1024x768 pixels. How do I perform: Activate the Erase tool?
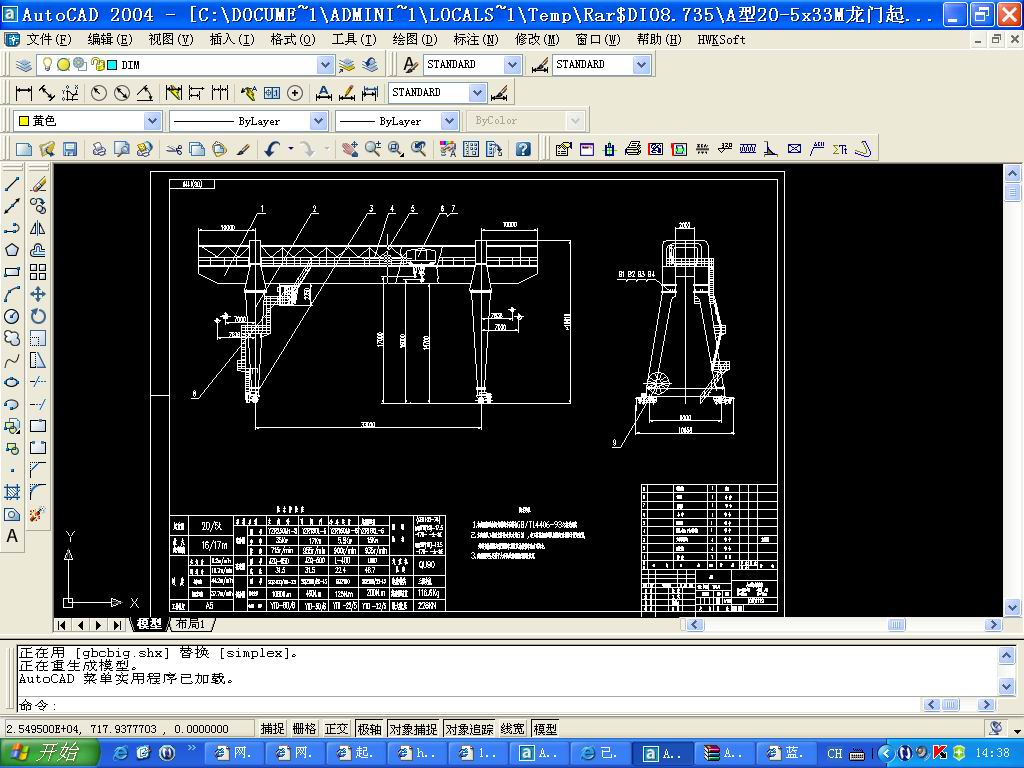click(38, 184)
